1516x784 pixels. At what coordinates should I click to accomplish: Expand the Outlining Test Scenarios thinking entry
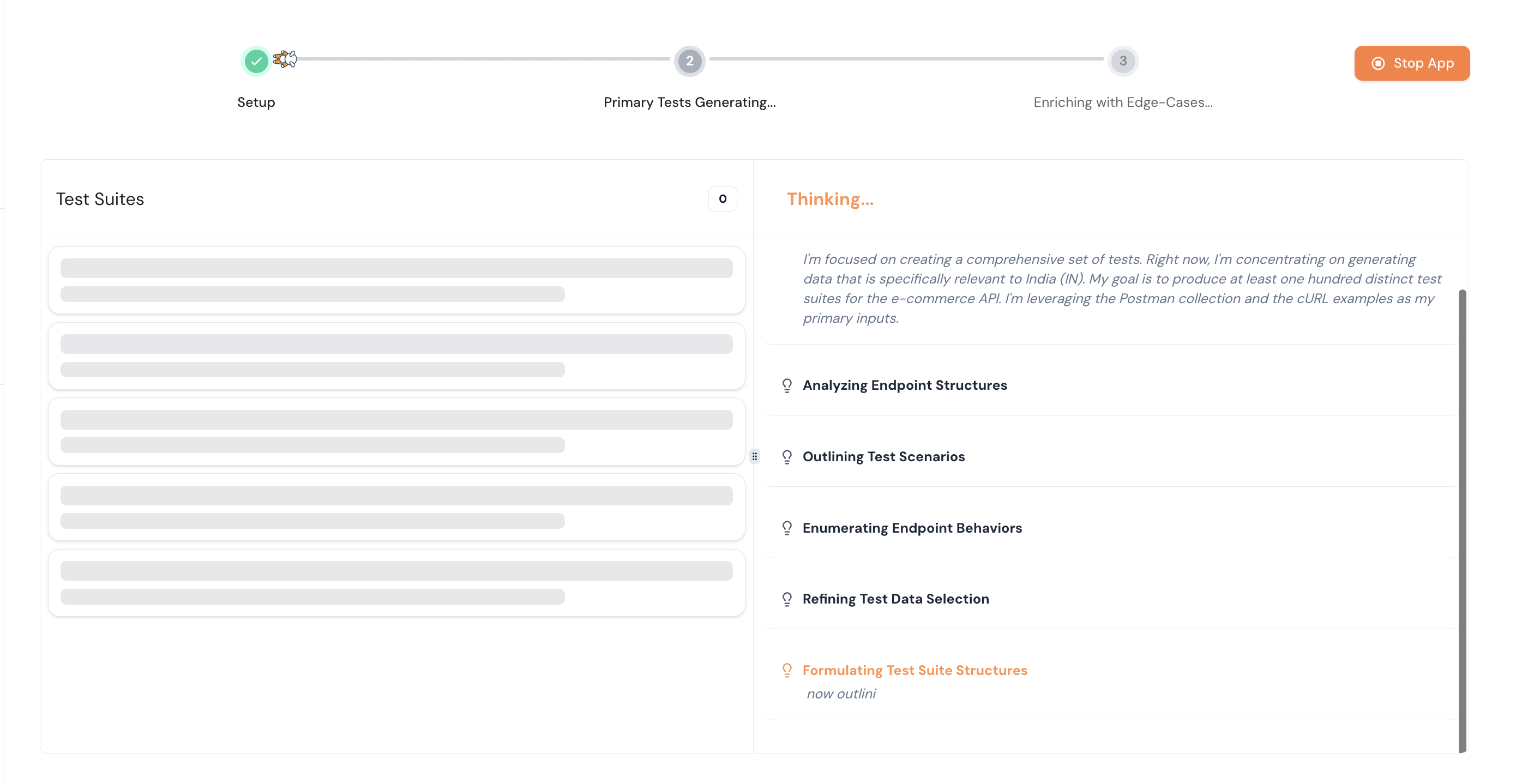884,456
